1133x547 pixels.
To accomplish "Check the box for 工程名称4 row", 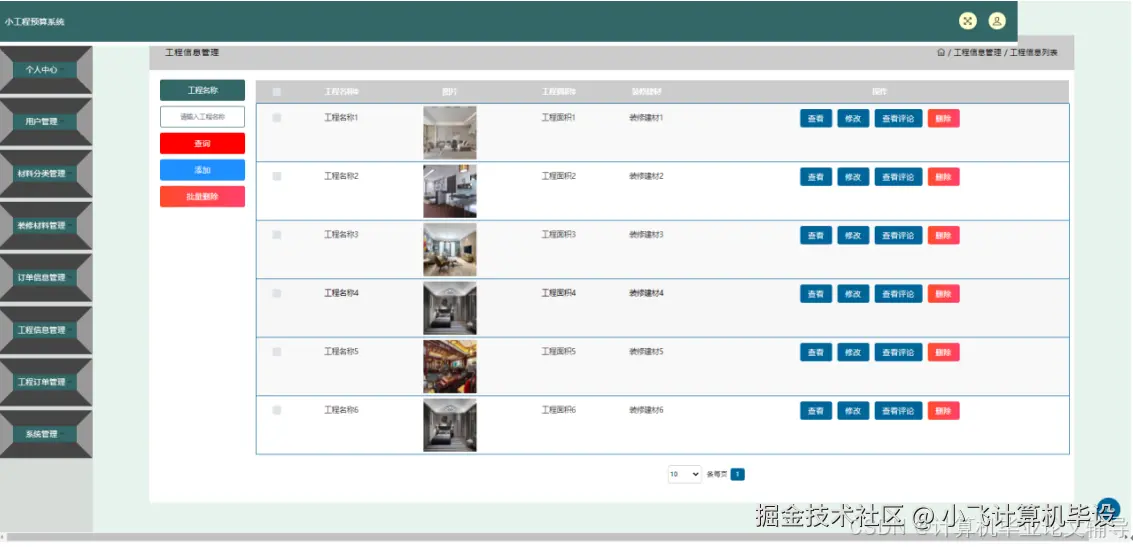I will pos(277,293).
